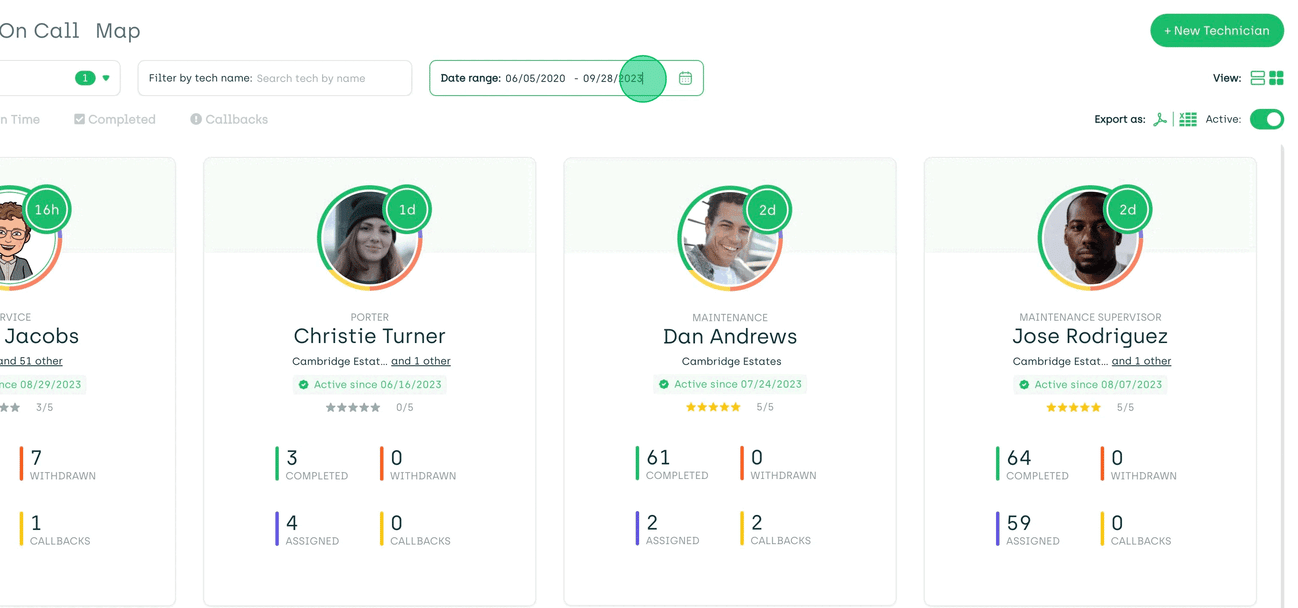Export technicians as PDF
This screenshot has width=1298, height=608.
point(1160,120)
